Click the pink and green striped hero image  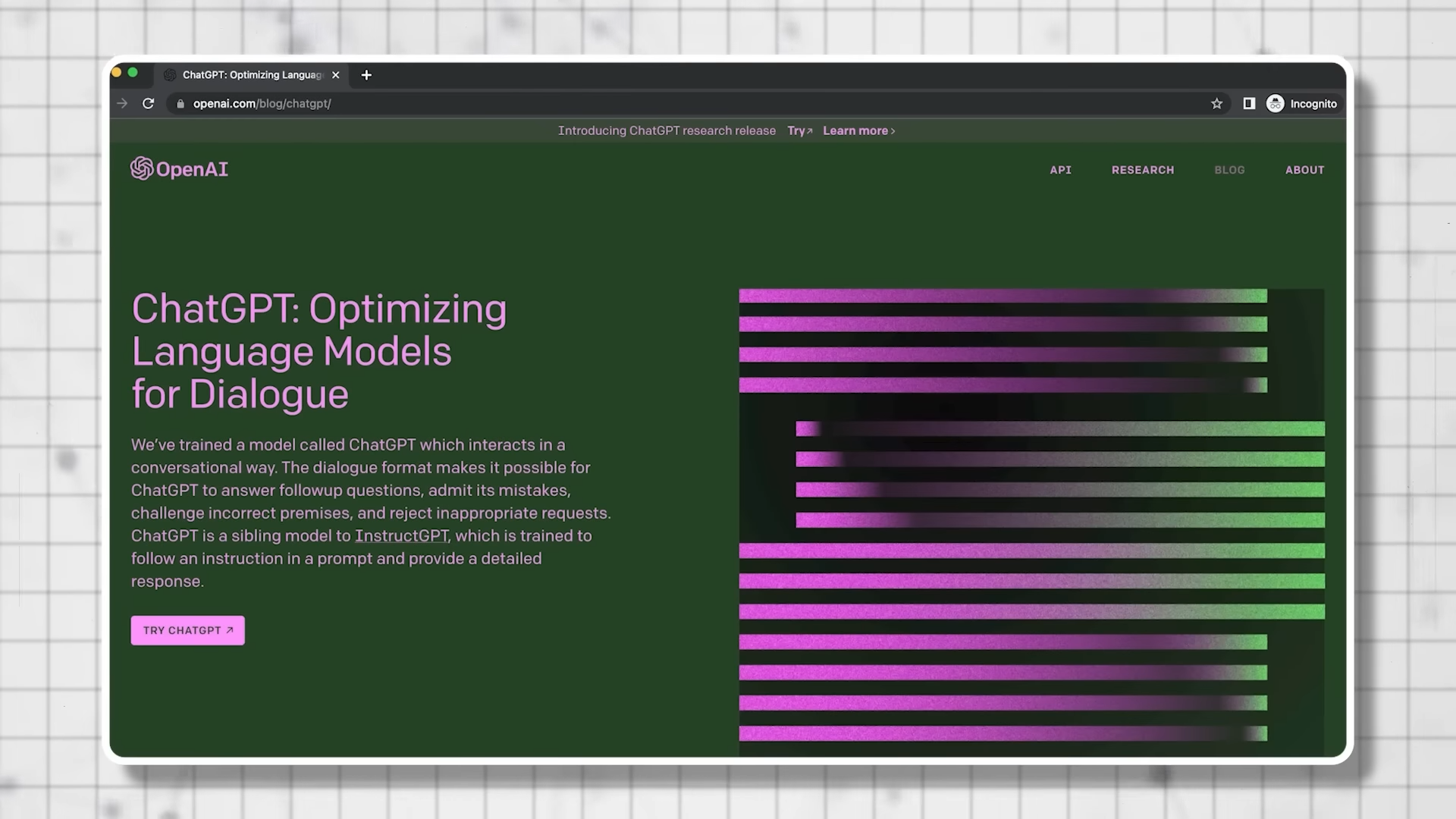(1031, 522)
